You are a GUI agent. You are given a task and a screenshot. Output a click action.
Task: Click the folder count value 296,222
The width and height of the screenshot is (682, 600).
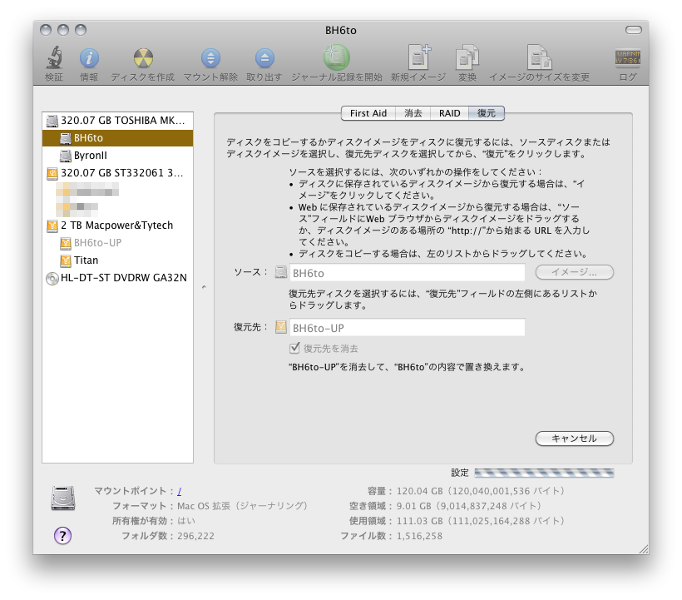coord(196,536)
